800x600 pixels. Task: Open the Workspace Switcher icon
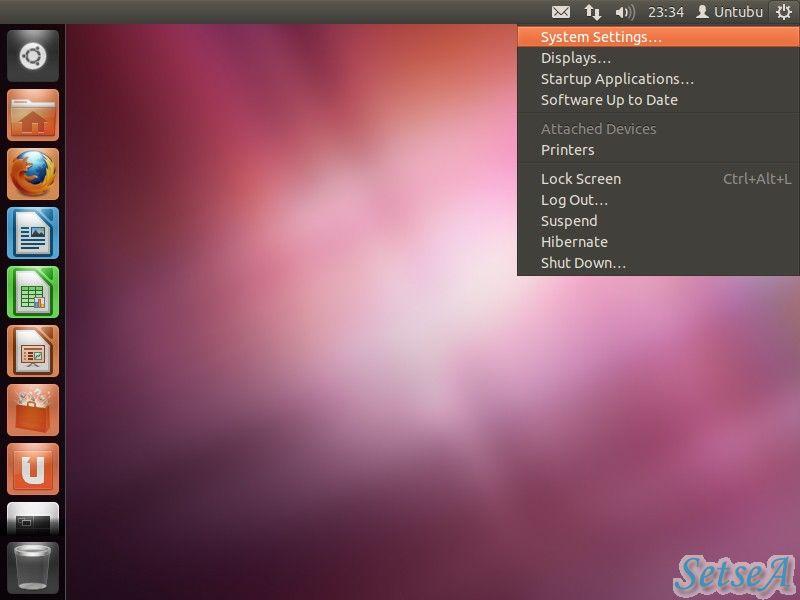tap(33, 519)
